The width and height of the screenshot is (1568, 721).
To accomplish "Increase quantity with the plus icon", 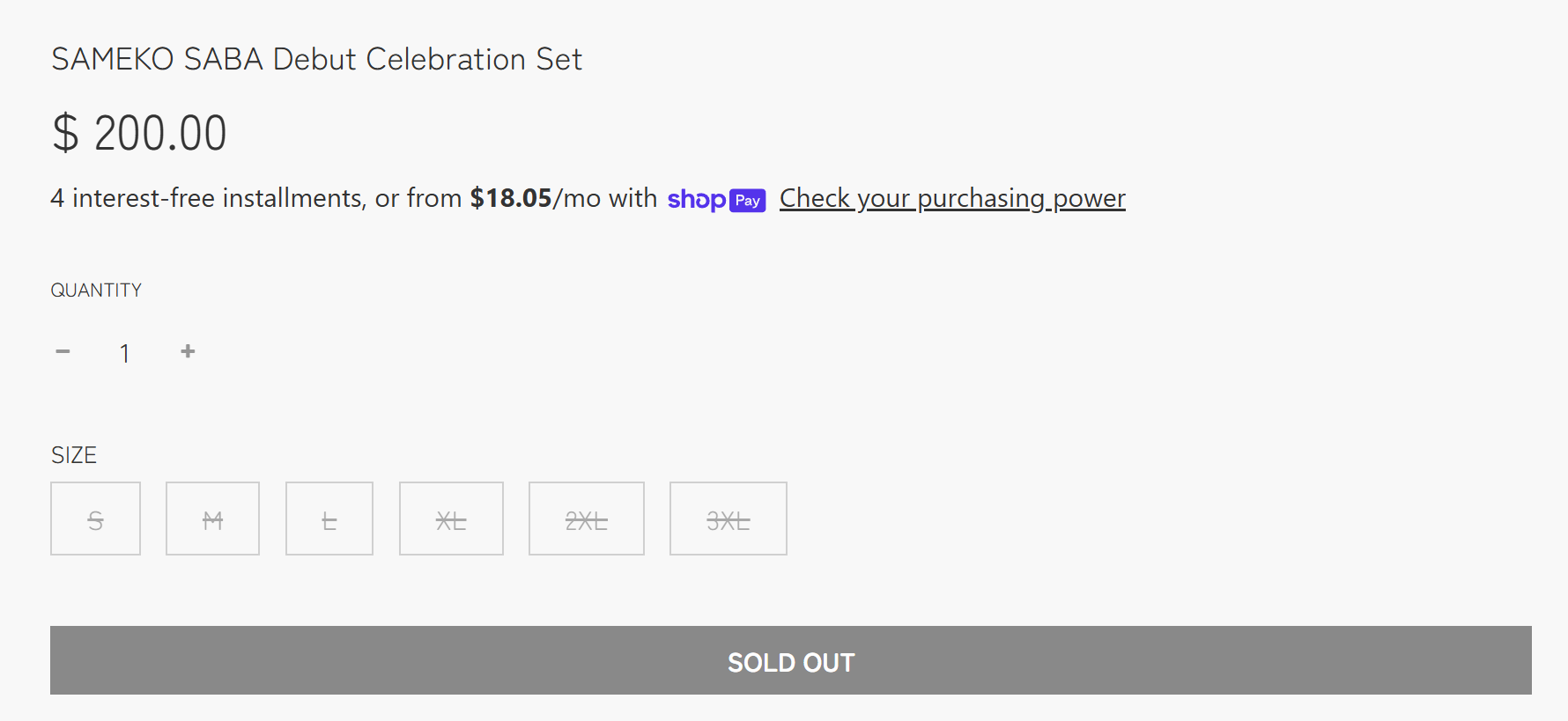I will coord(188,351).
